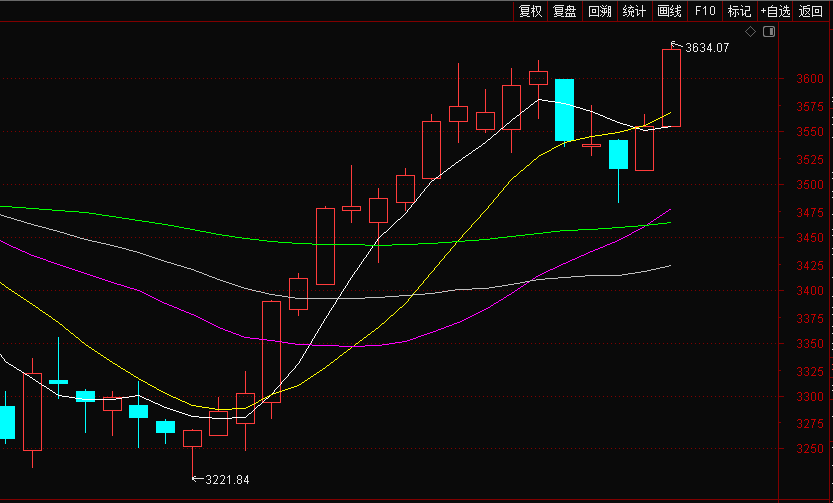Click the 标记 mark button
The width and height of the screenshot is (833, 503).
point(738,11)
